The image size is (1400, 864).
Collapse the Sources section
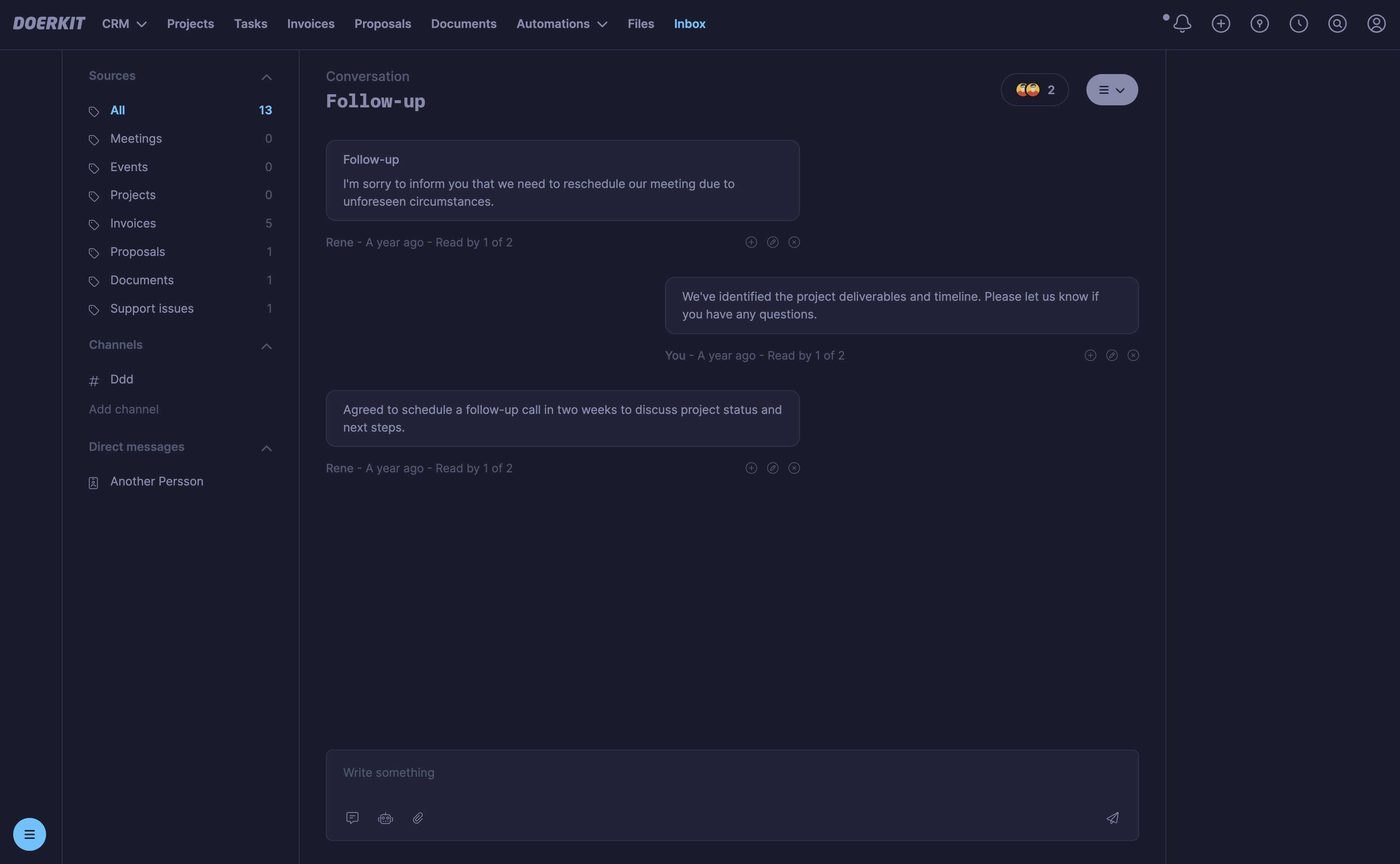pyautogui.click(x=266, y=77)
